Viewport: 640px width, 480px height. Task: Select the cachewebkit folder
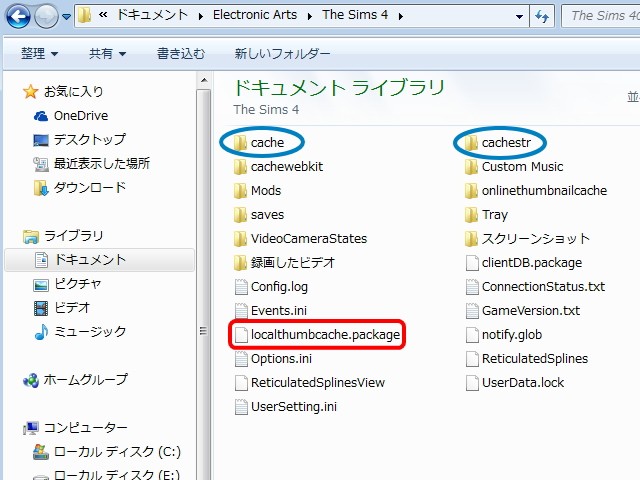tap(279, 167)
